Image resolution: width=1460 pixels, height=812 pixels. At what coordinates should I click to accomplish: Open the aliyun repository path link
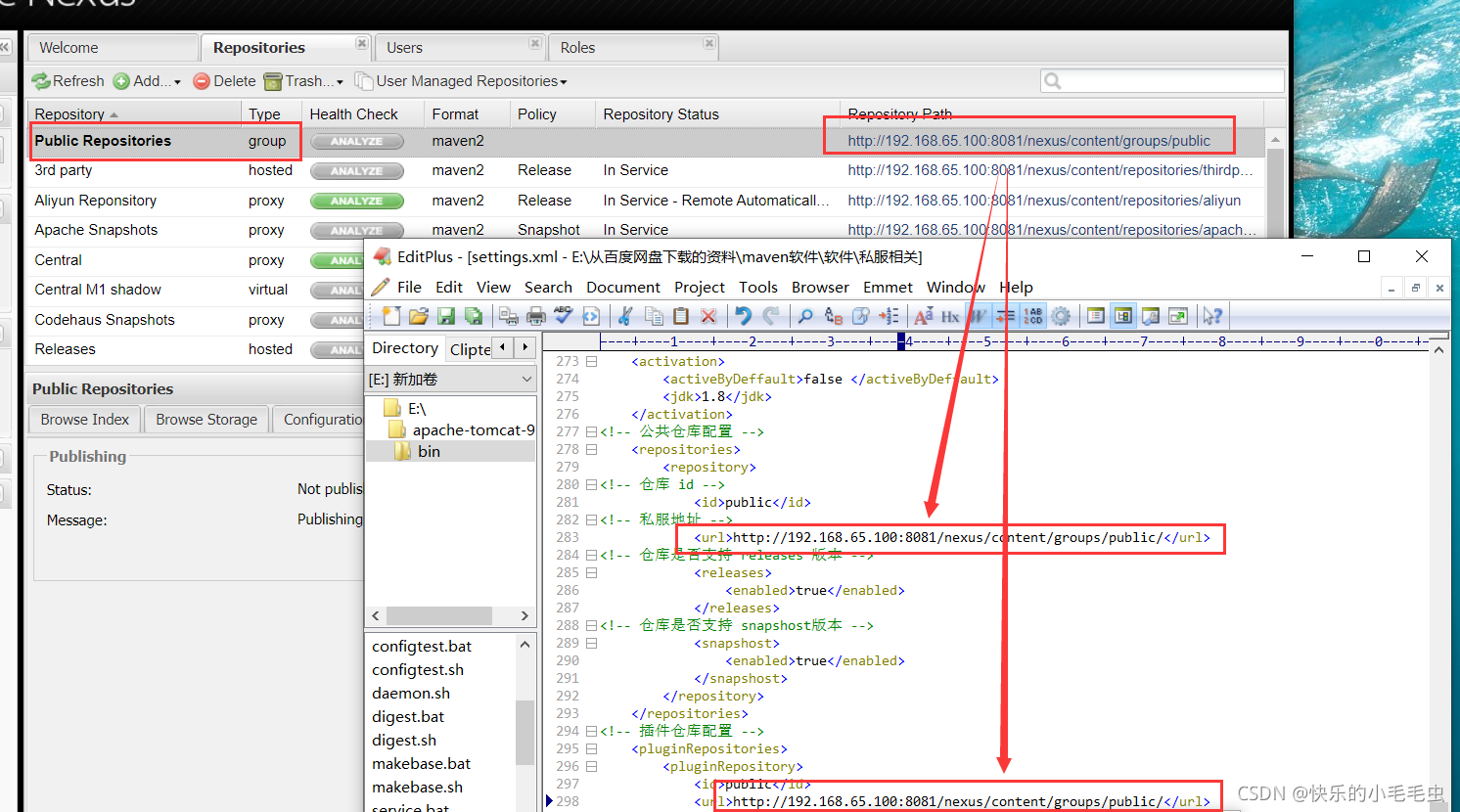coord(1044,201)
